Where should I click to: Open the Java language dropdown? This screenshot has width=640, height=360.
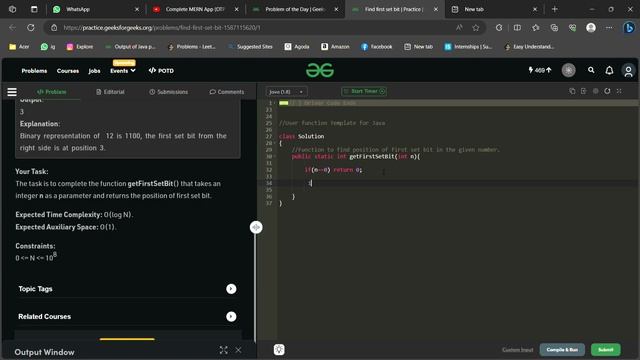click(x=286, y=92)
